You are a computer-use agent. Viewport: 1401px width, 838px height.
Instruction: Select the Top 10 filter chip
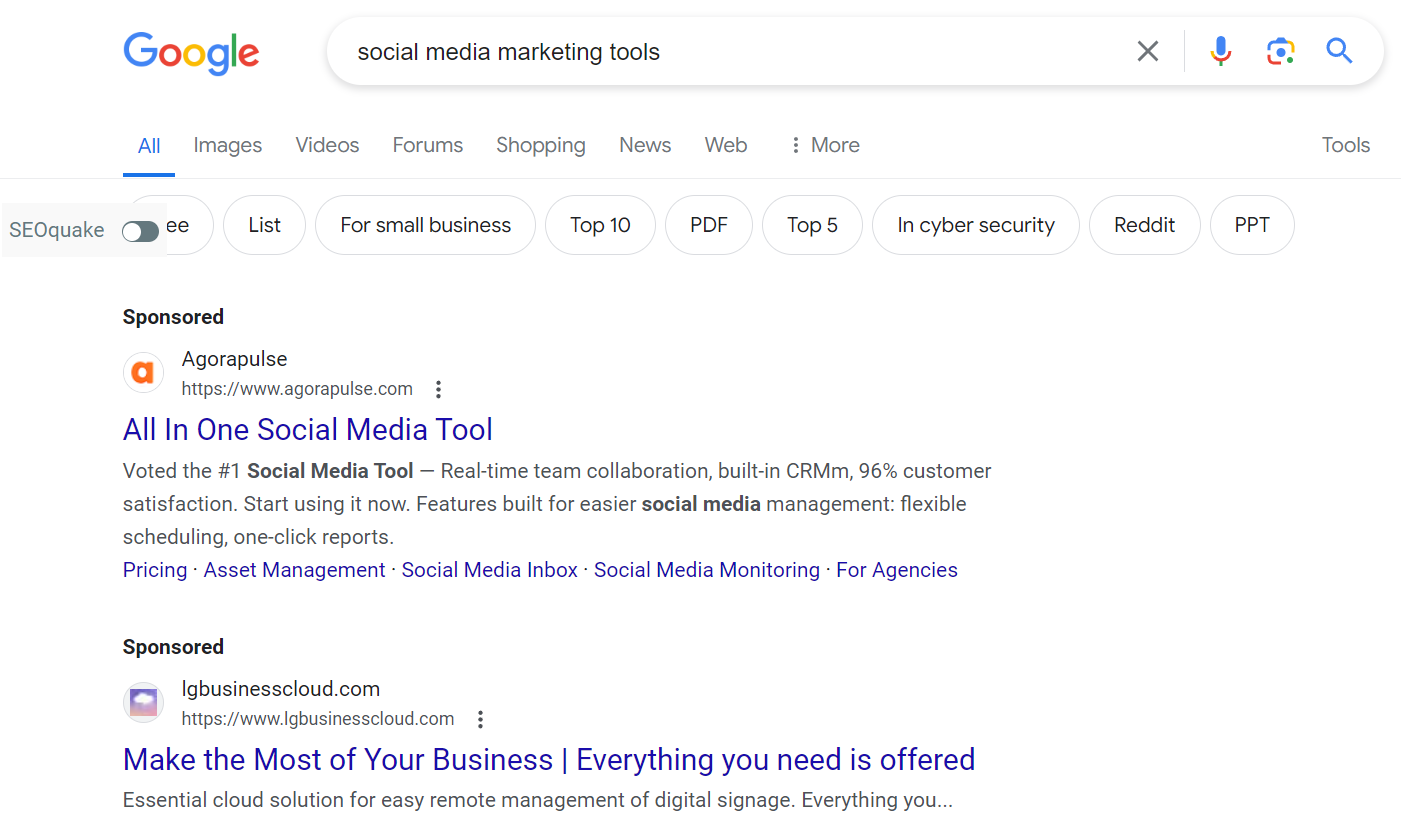600,225
